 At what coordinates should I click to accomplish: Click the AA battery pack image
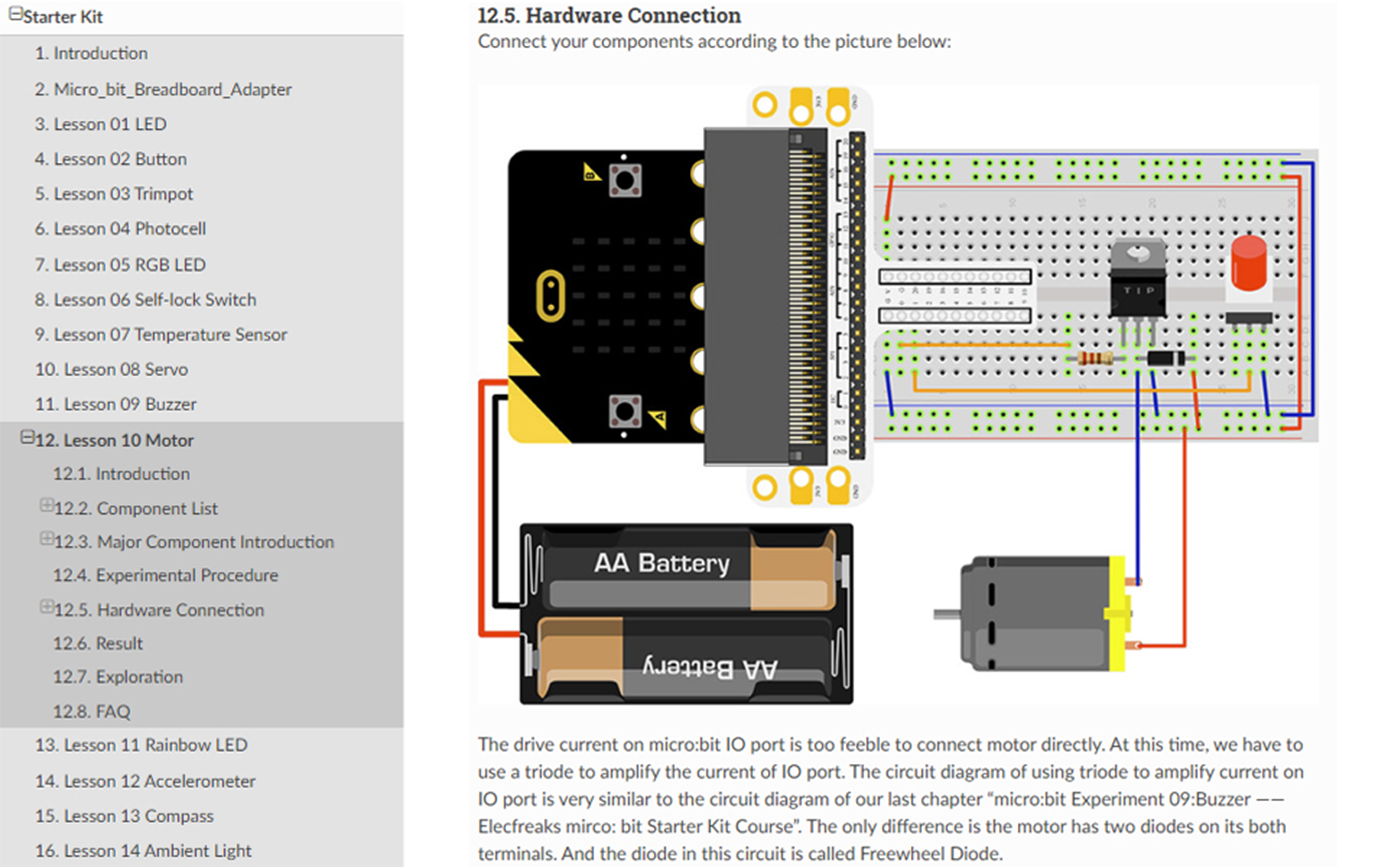point(685,614)
